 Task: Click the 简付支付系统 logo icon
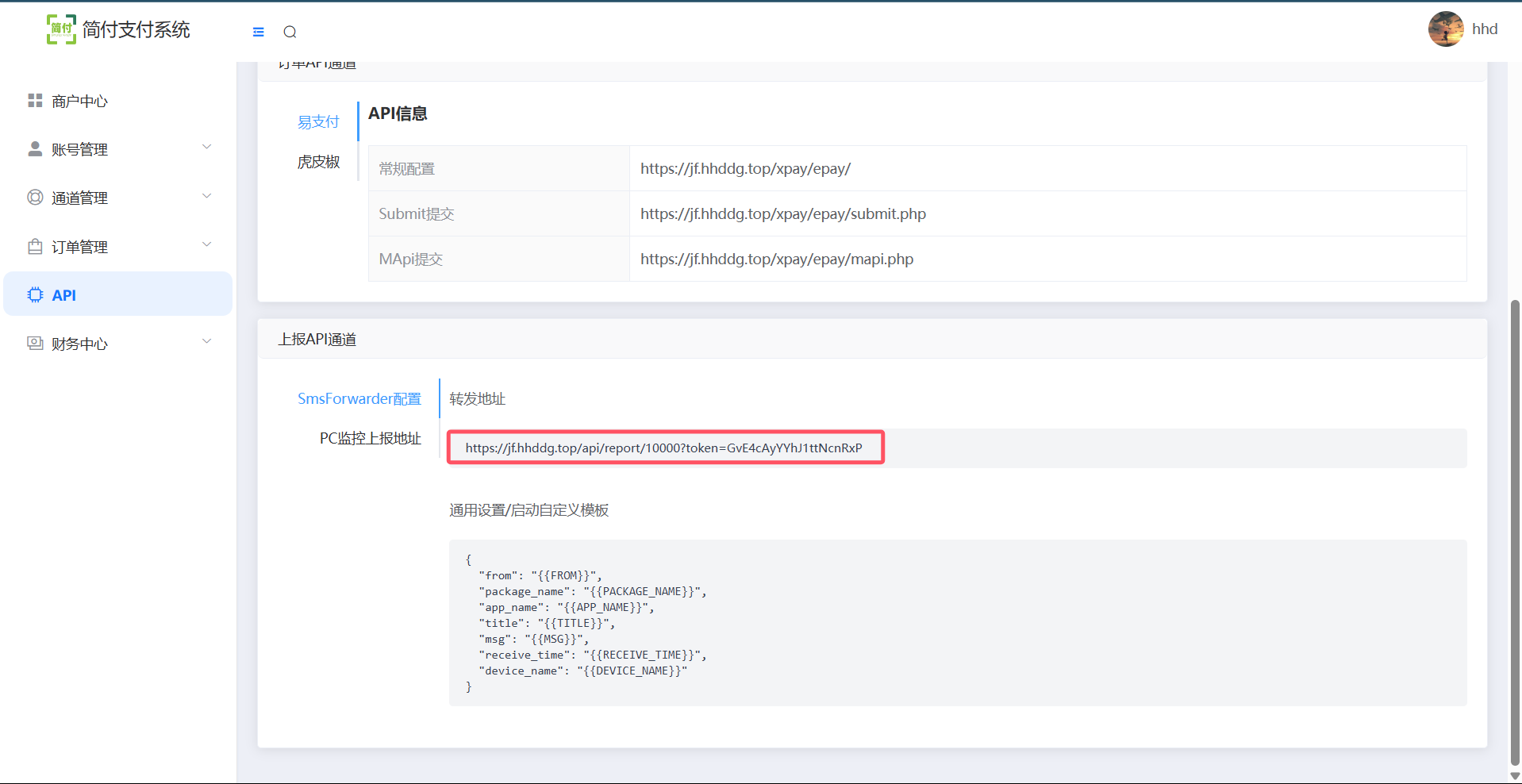pyautogui.click(x=61, y=29)
